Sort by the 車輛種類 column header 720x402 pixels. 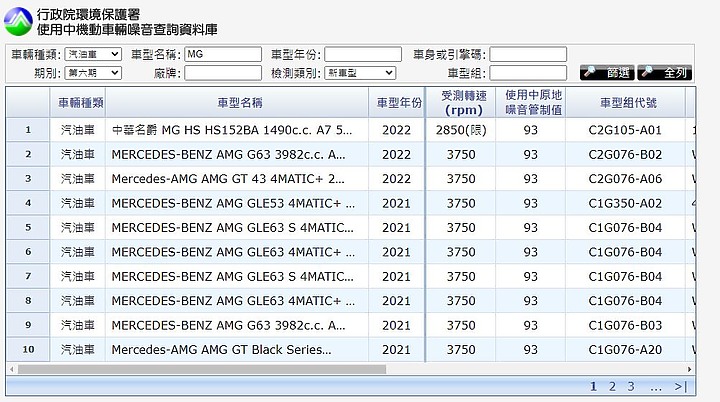tap(78, 102)
